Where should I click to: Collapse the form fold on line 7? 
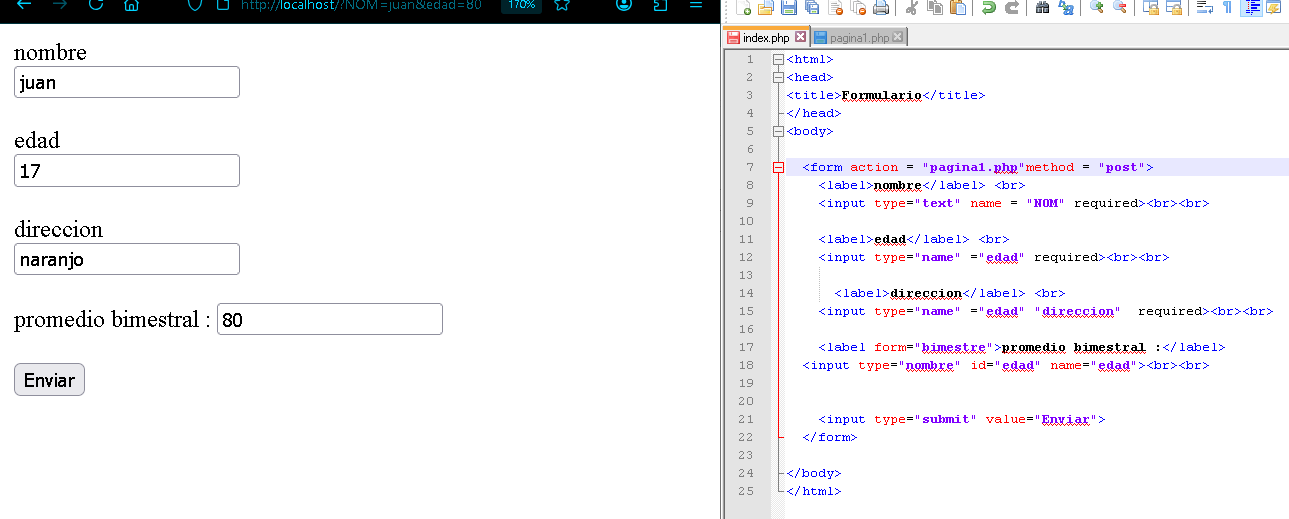[778, 168]
